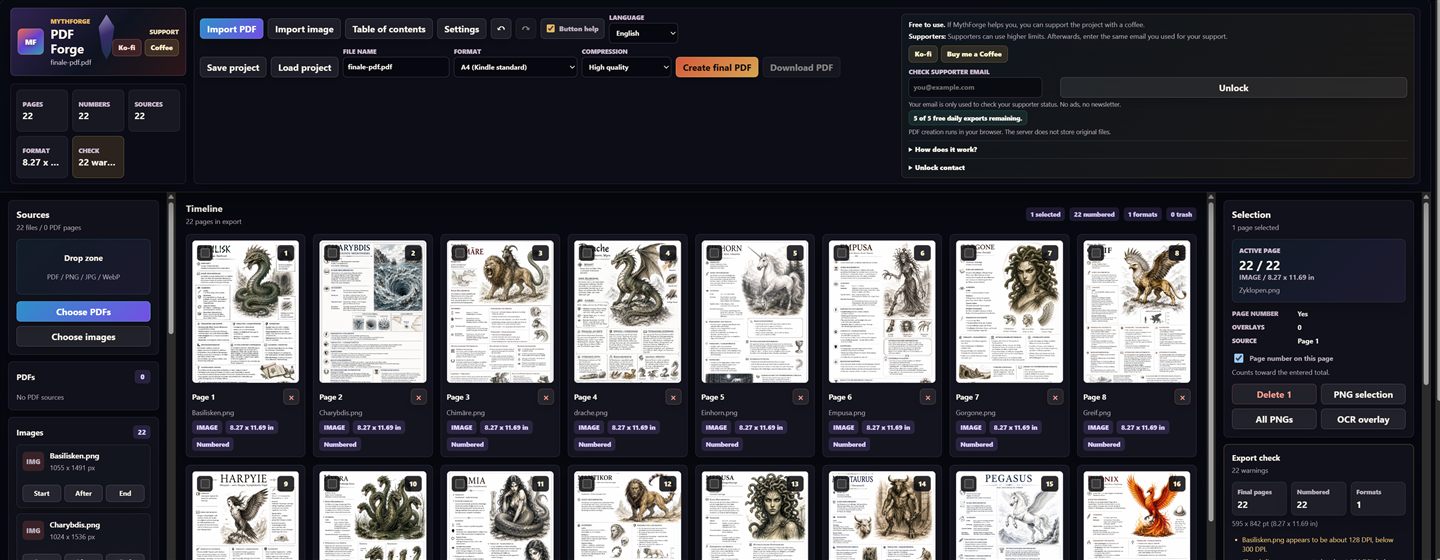Click Choose images button

click(83, 337)
